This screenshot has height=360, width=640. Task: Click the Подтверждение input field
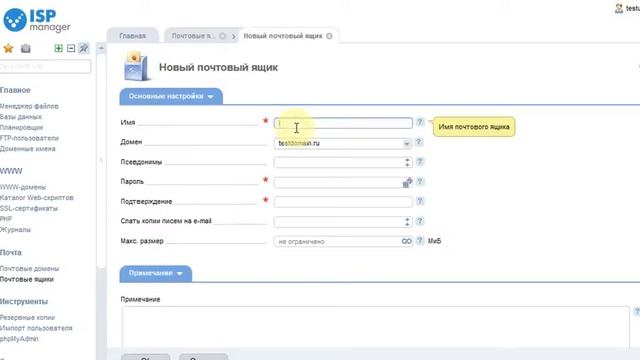(x=343, y=202)
